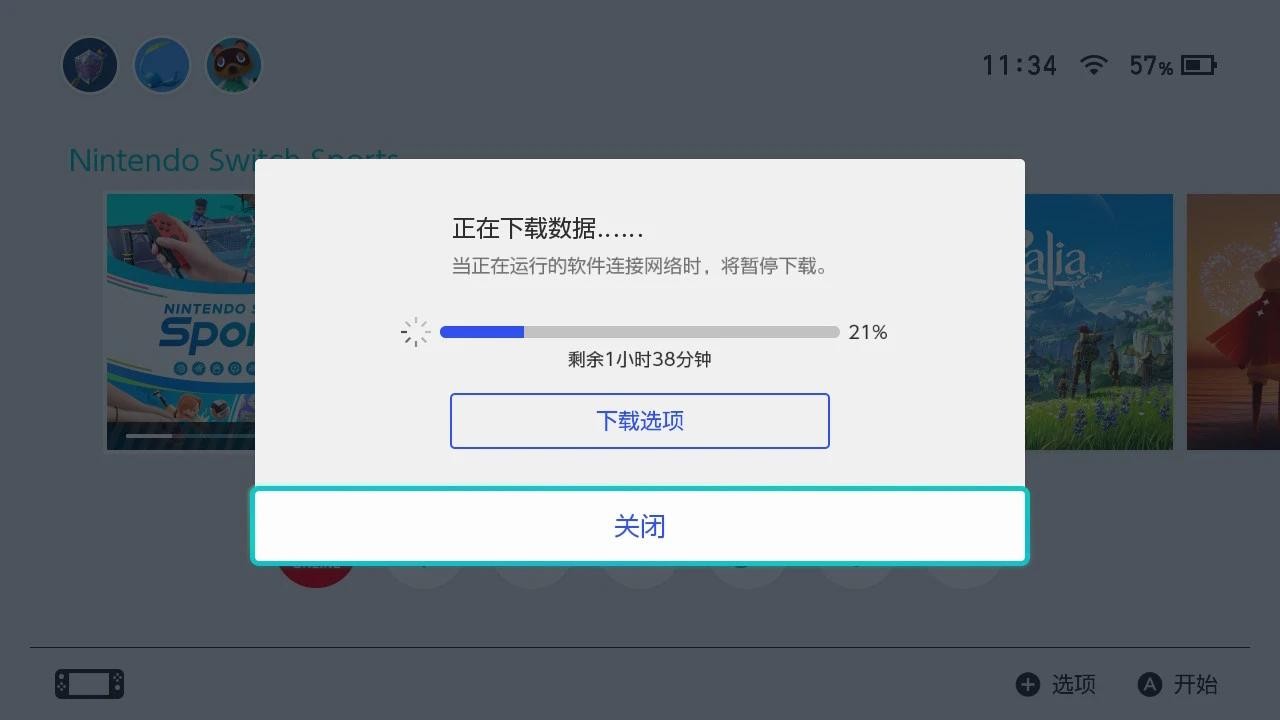Viewport: 1280px width, 720px height.
Task: Select the Palia game tile
Action: 1099,322
